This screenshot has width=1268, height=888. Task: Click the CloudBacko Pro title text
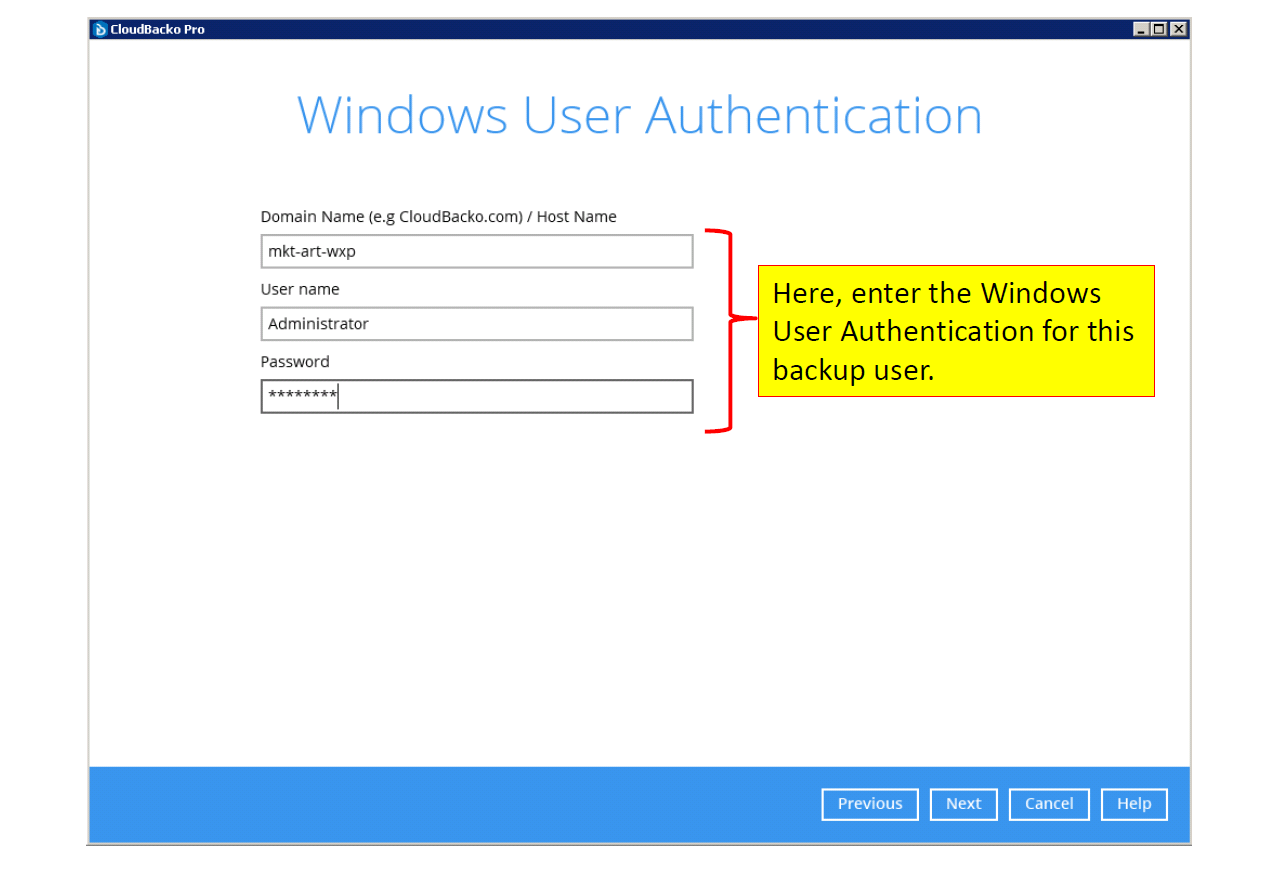(x=157, y=29)
